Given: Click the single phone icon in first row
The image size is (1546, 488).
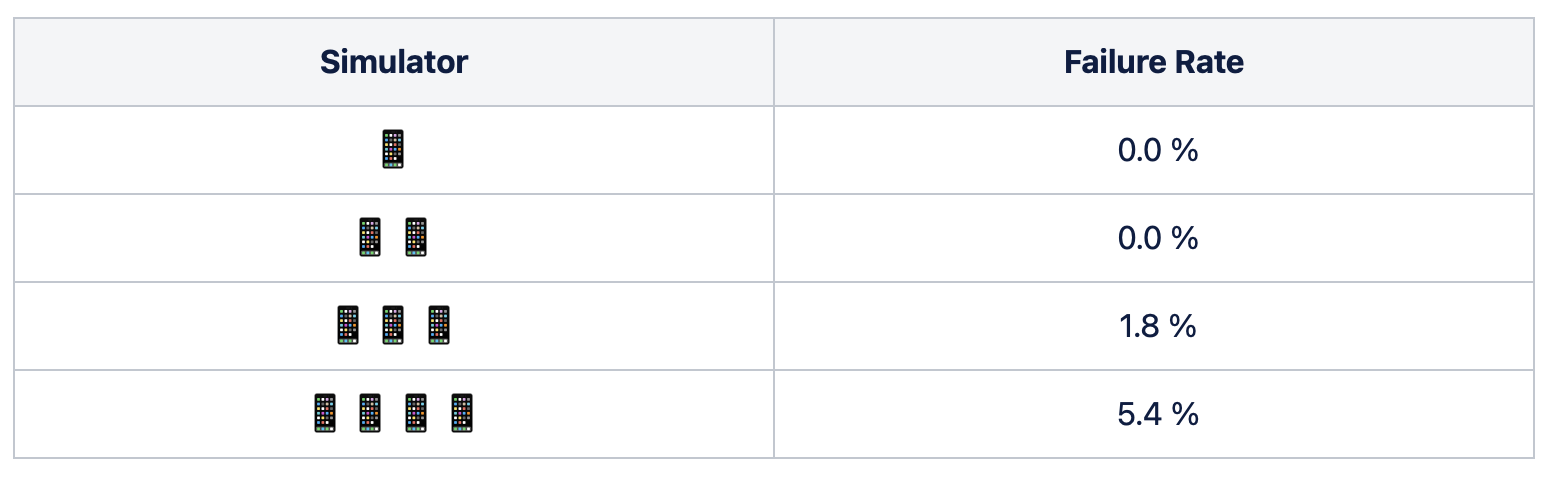Looking at the screenshot, I should click(393, 150).
